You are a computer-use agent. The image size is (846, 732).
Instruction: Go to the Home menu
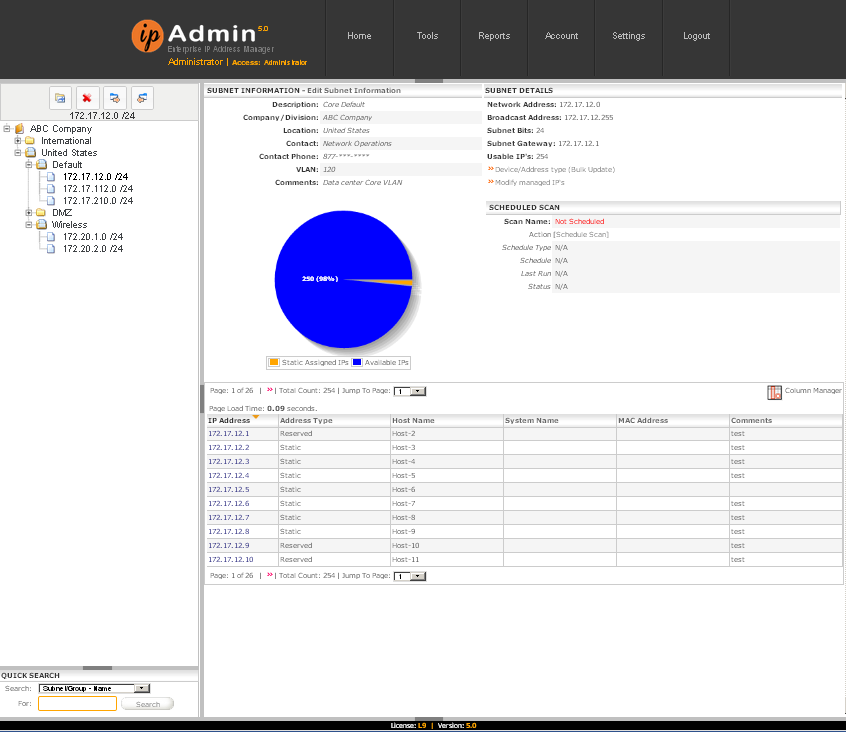click(359, 36)
